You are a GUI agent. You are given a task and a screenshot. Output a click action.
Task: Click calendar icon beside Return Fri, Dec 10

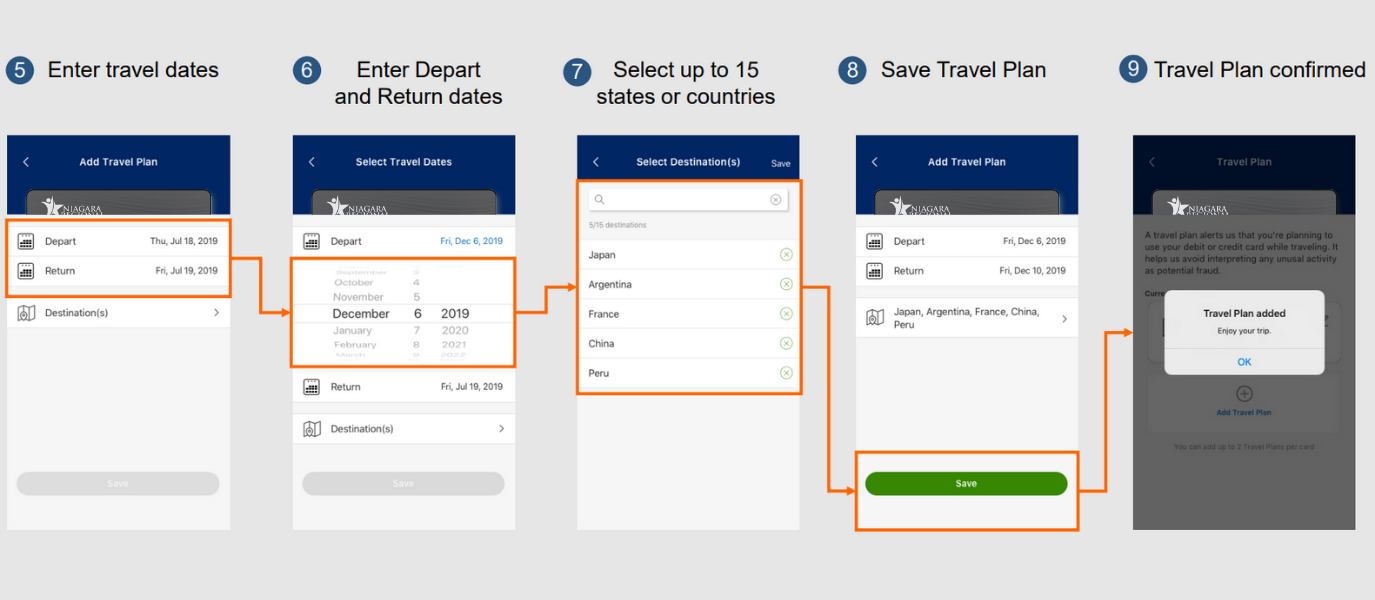(875, 271)
